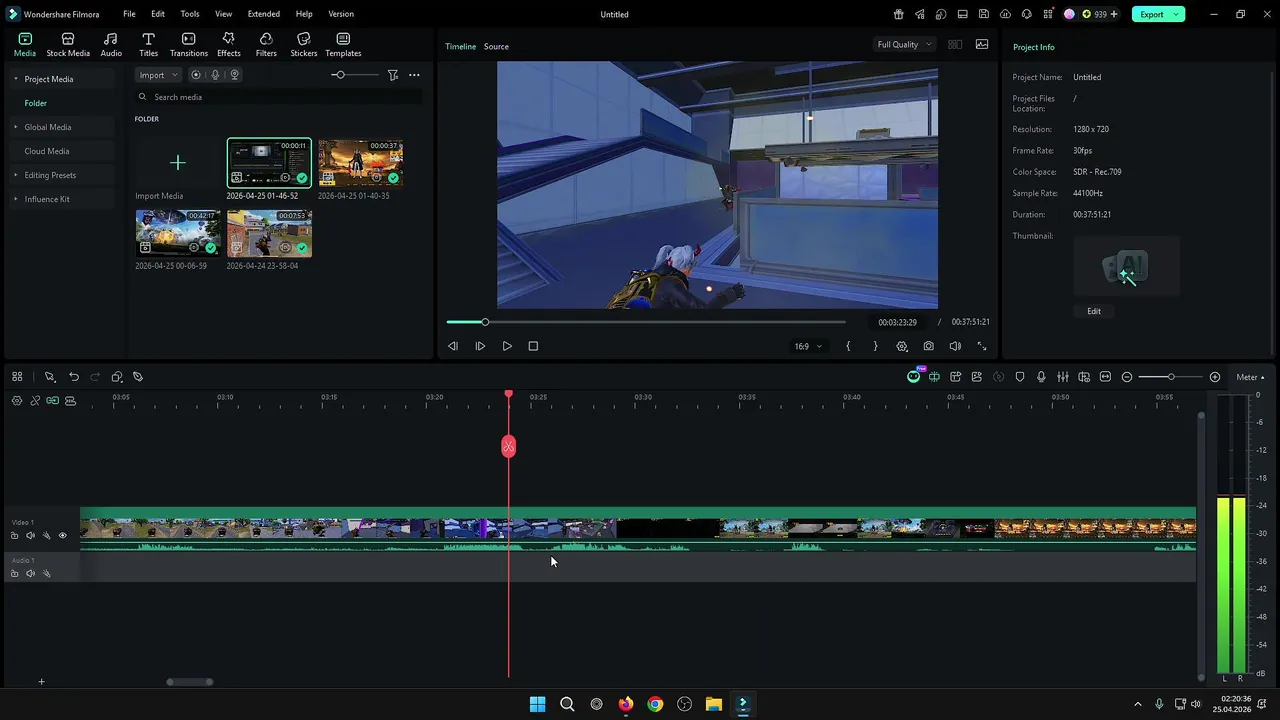
Task: Open support headset icon
Action: coord(1027,14)
